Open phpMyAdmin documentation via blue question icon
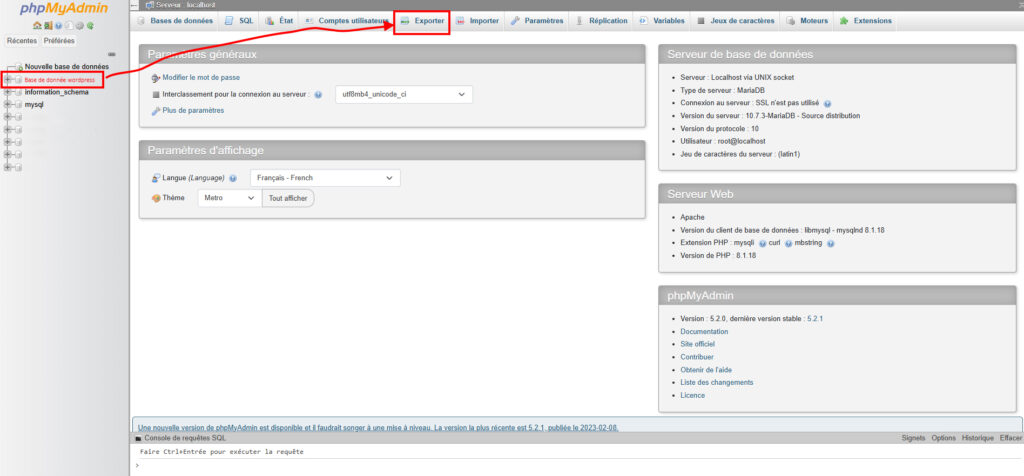 [59, 25]
